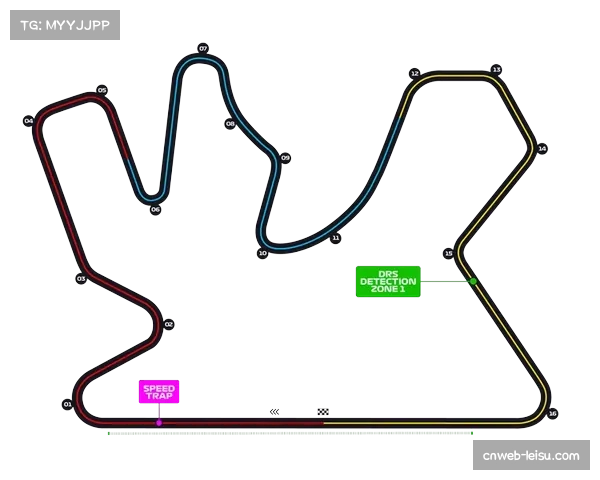600x480 pixels.
Task: Click the magenta speed trap point dot
Action: click(158, 423)
